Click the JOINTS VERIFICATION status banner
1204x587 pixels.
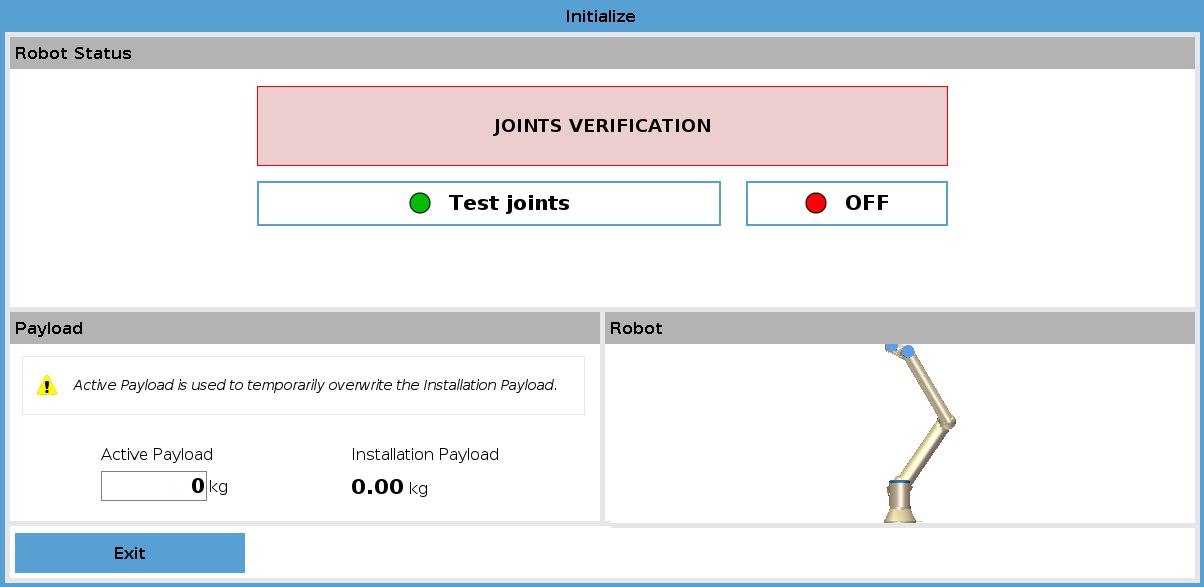click(602, 126)
